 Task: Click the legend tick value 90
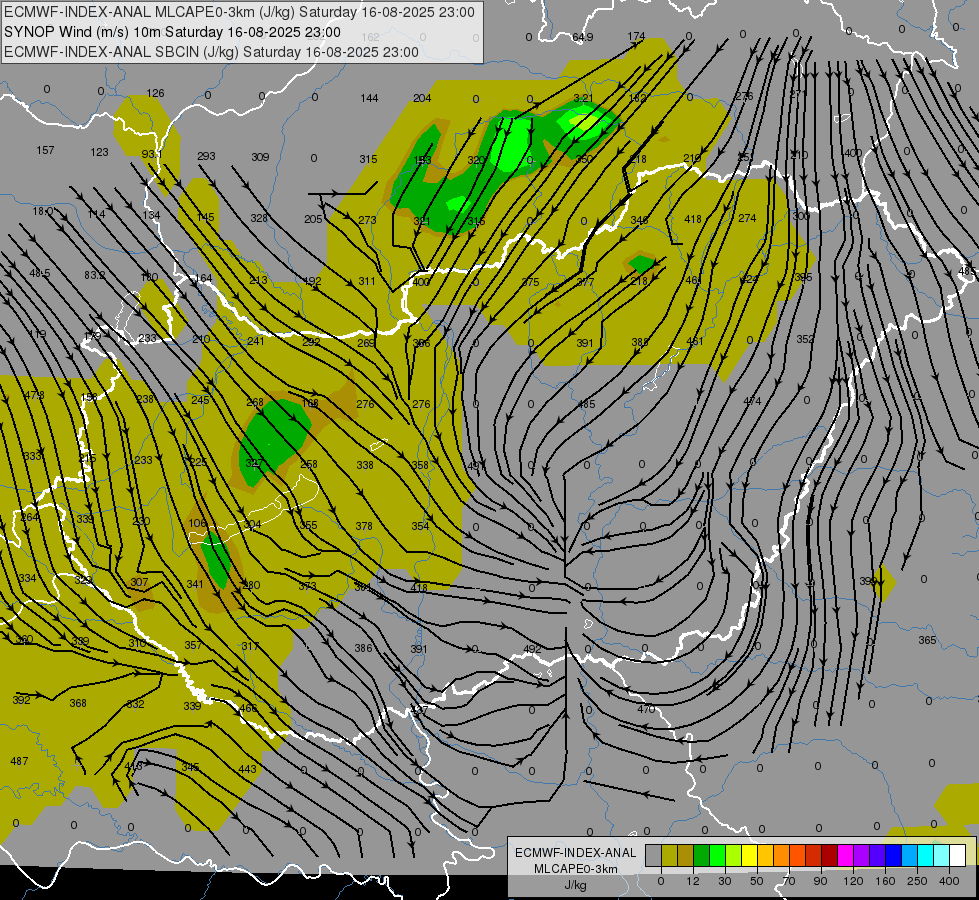pos(820,881)
